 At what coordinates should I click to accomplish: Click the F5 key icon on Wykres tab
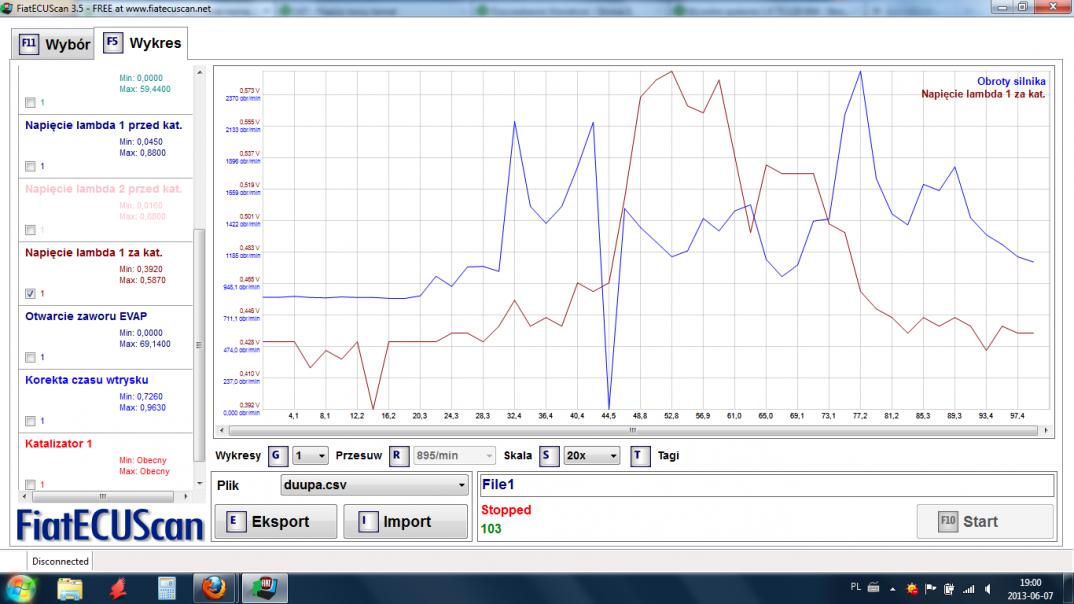click(x=112, y=42)
